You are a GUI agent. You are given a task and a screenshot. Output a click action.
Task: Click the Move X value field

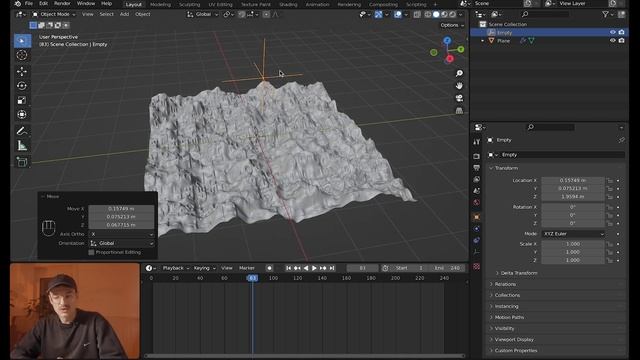[121, 209]
